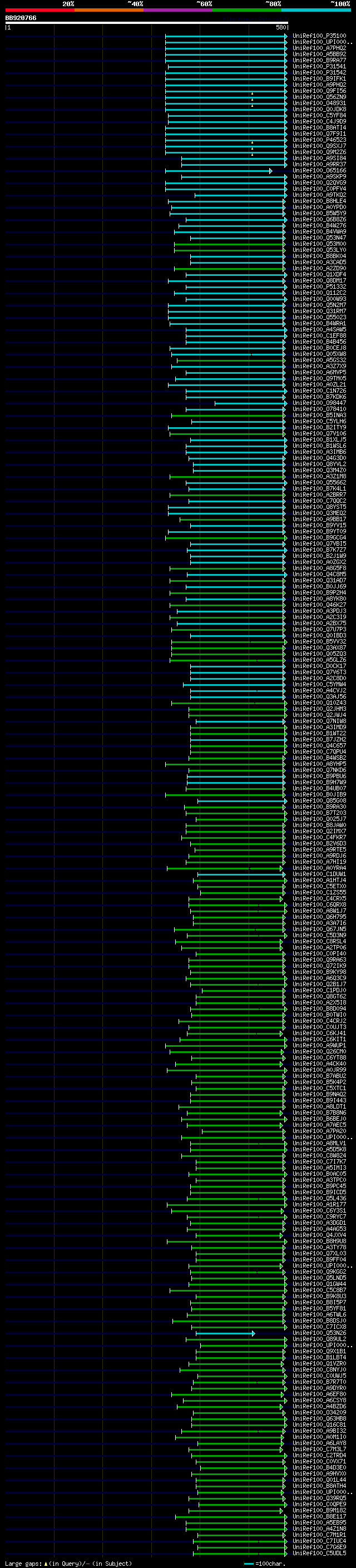Screen dimensions: 356x1568
Task: Select the UniRef100_Q89UL2 label
Action: pyautogui.click(x=319, y=1339)
